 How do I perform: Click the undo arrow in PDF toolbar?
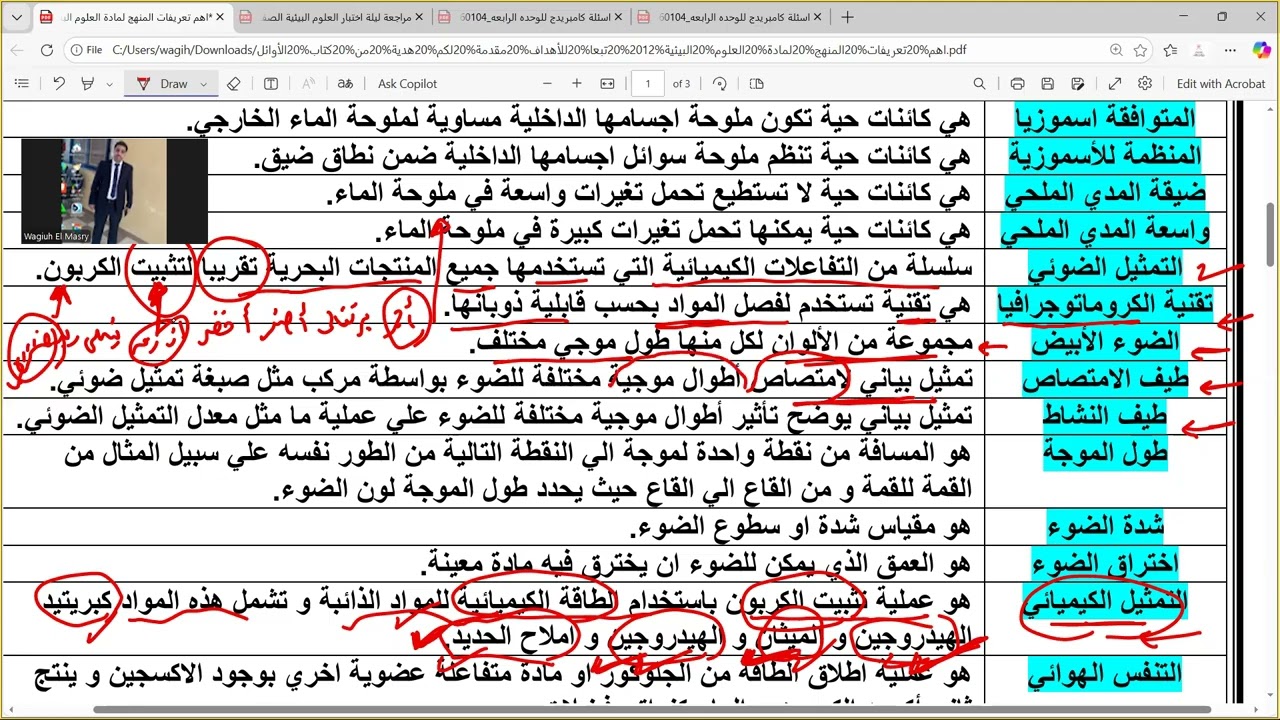(x=59, y=84)
